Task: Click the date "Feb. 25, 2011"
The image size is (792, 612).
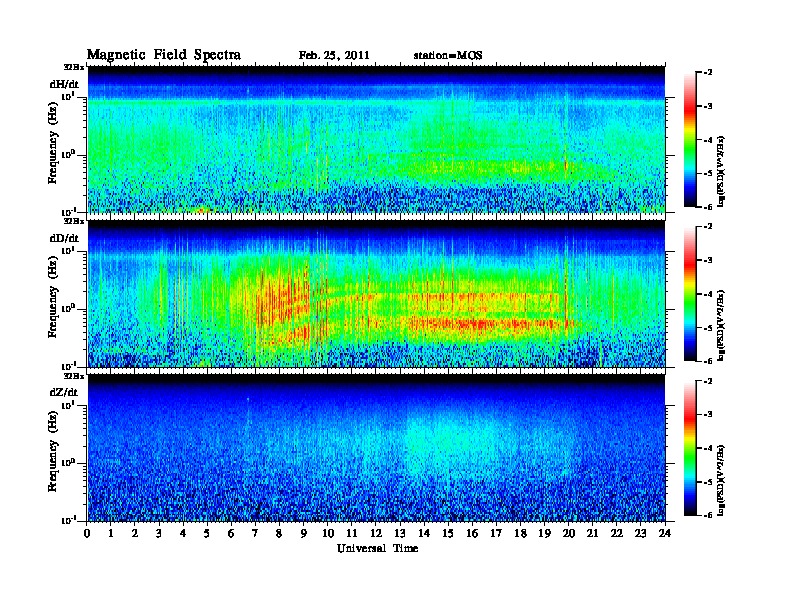Action: click(x=334, y=56)
